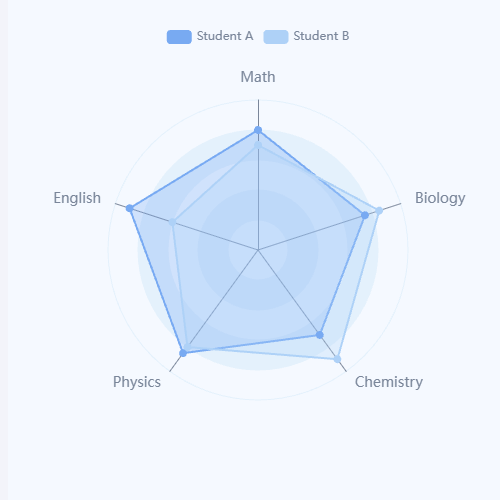Image resolution: width=500 pixels, height=500 pixels.
Task: Click the English axis label
Action: pos(77,199)
